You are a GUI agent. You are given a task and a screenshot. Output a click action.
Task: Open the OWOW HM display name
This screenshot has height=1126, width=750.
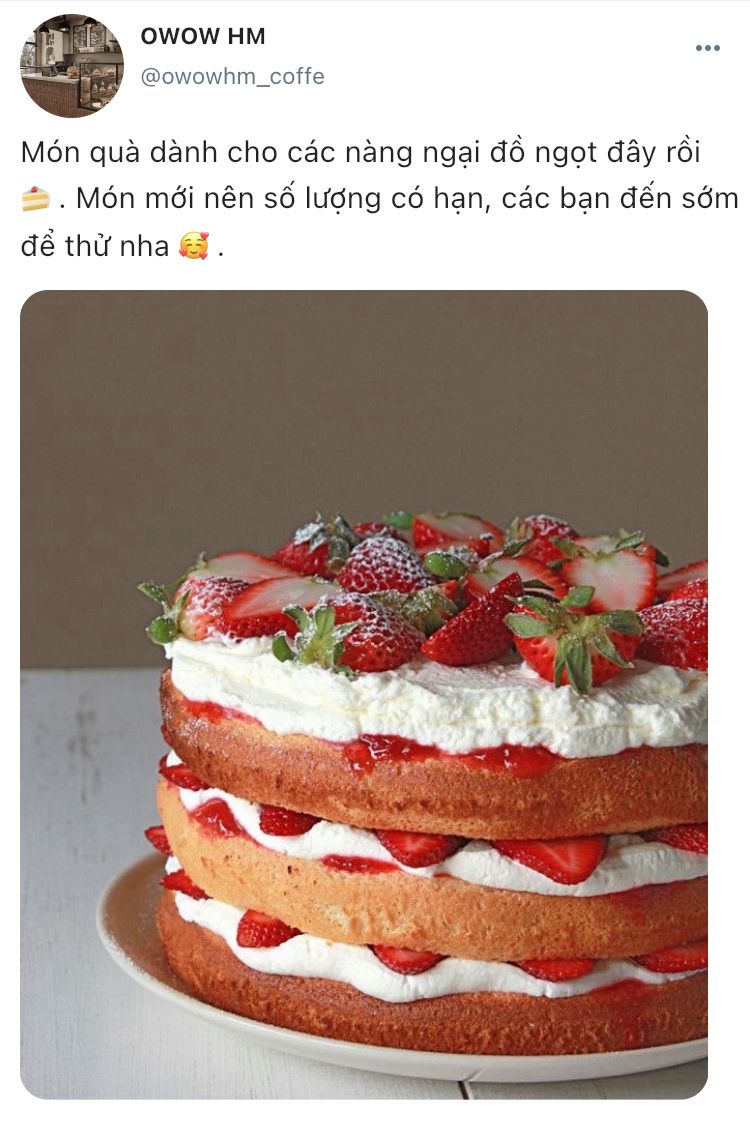(x=203, y=36)
